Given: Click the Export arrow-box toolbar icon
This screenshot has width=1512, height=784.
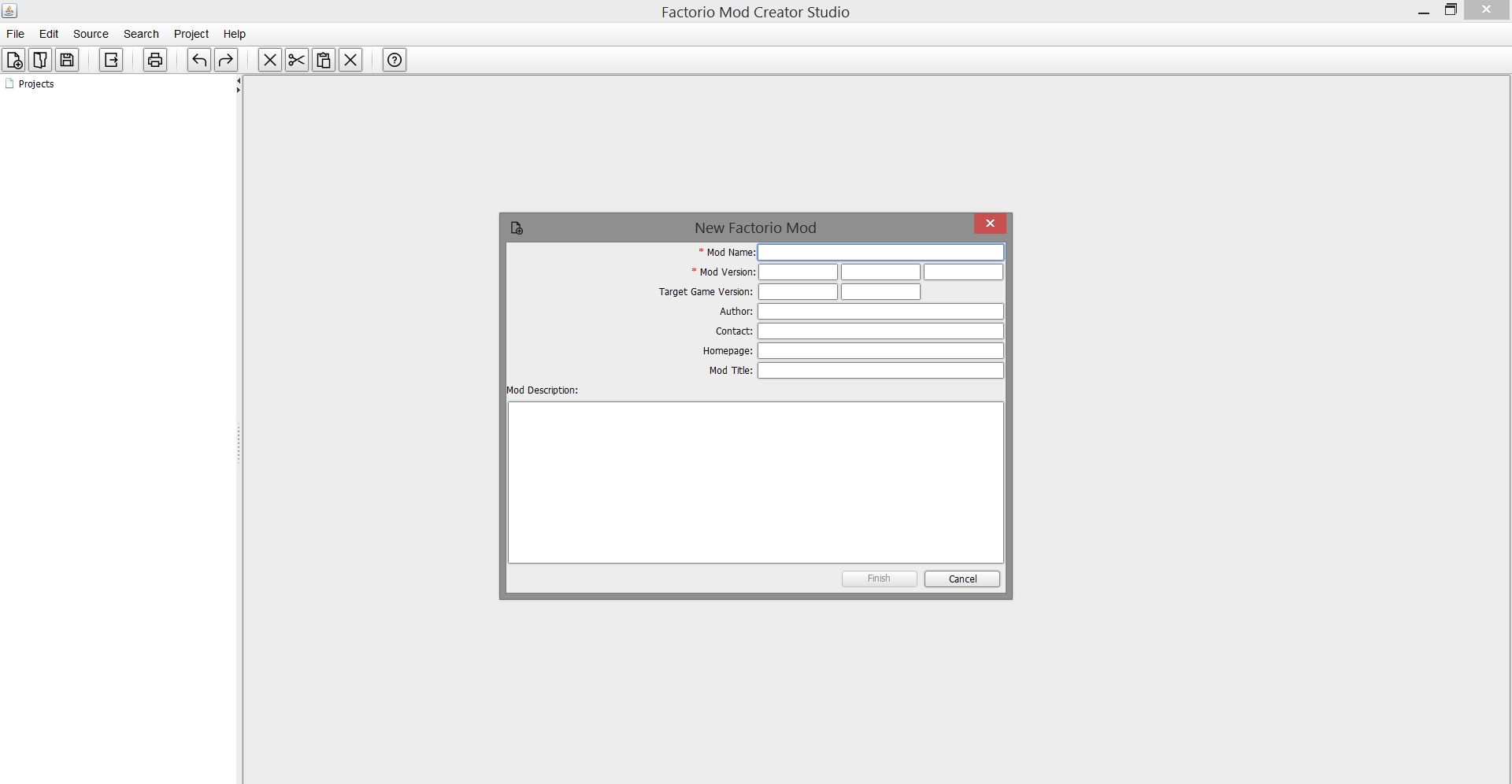Looking at the screenshot, I should pos(111,61).
